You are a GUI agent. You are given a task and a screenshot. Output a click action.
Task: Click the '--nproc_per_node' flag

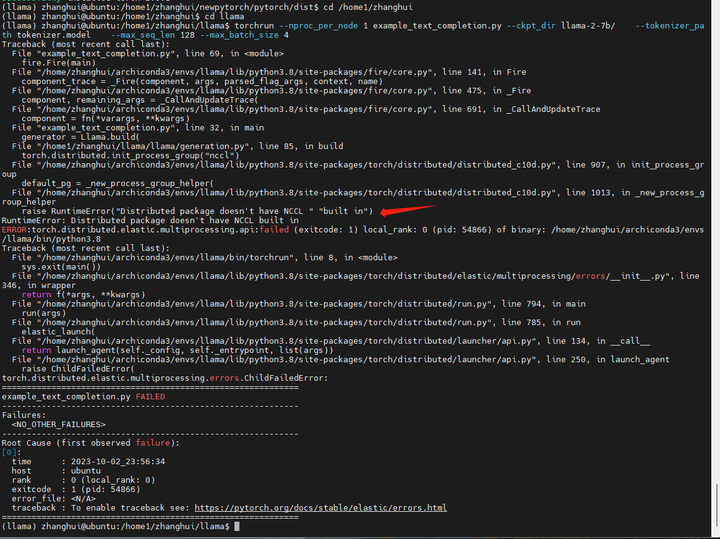click(319, 26)
